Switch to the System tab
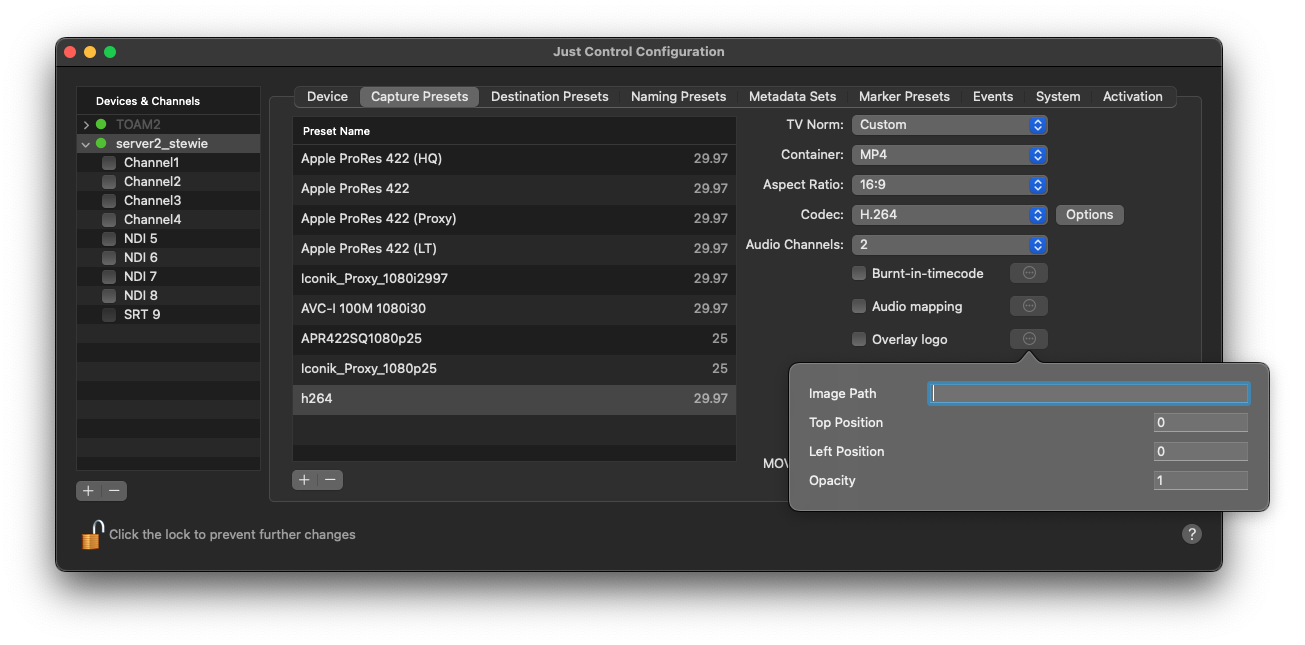 pyautogui.click(x=1058, y=97)
